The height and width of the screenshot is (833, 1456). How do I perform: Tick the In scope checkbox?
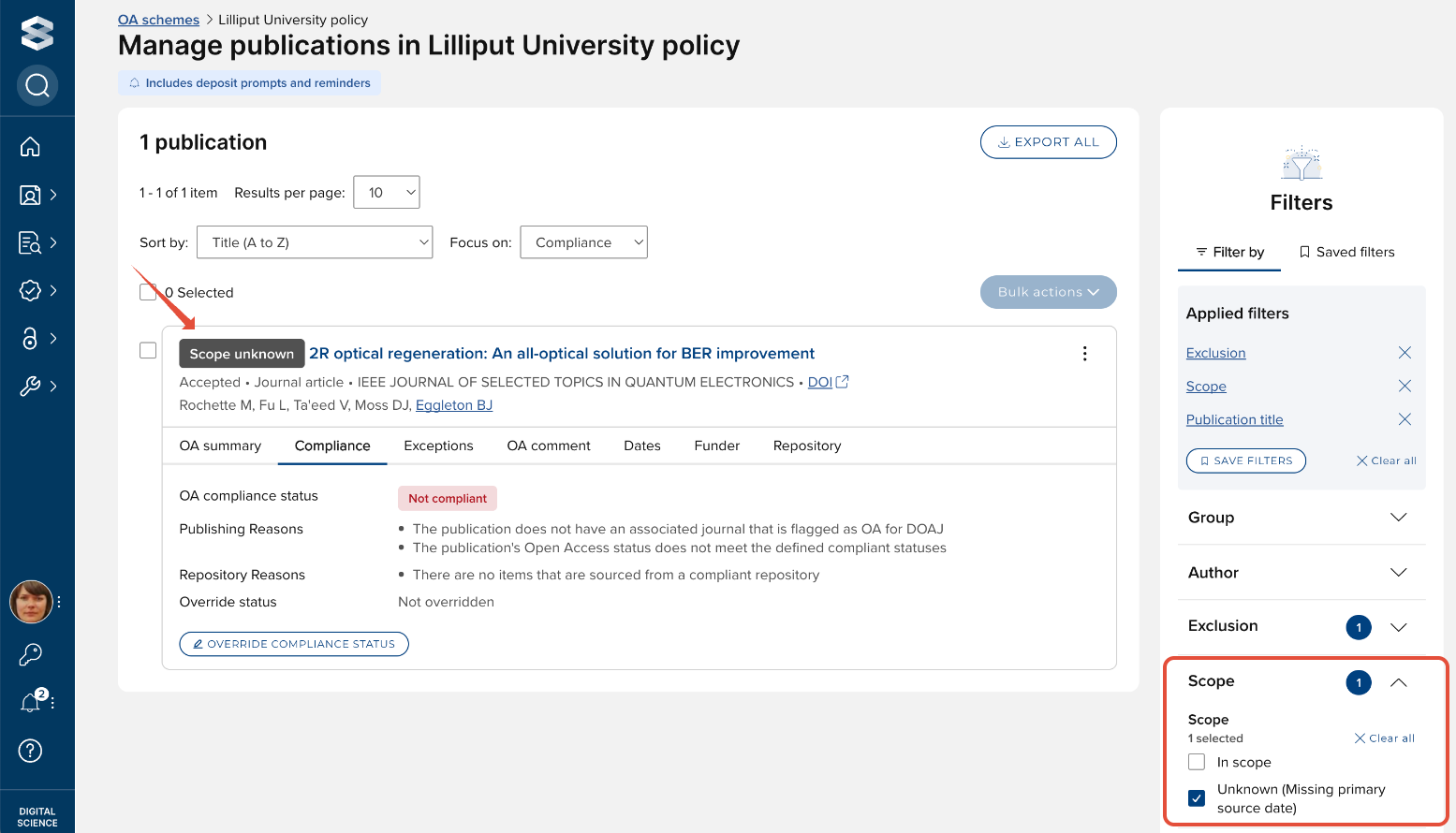1197,762
